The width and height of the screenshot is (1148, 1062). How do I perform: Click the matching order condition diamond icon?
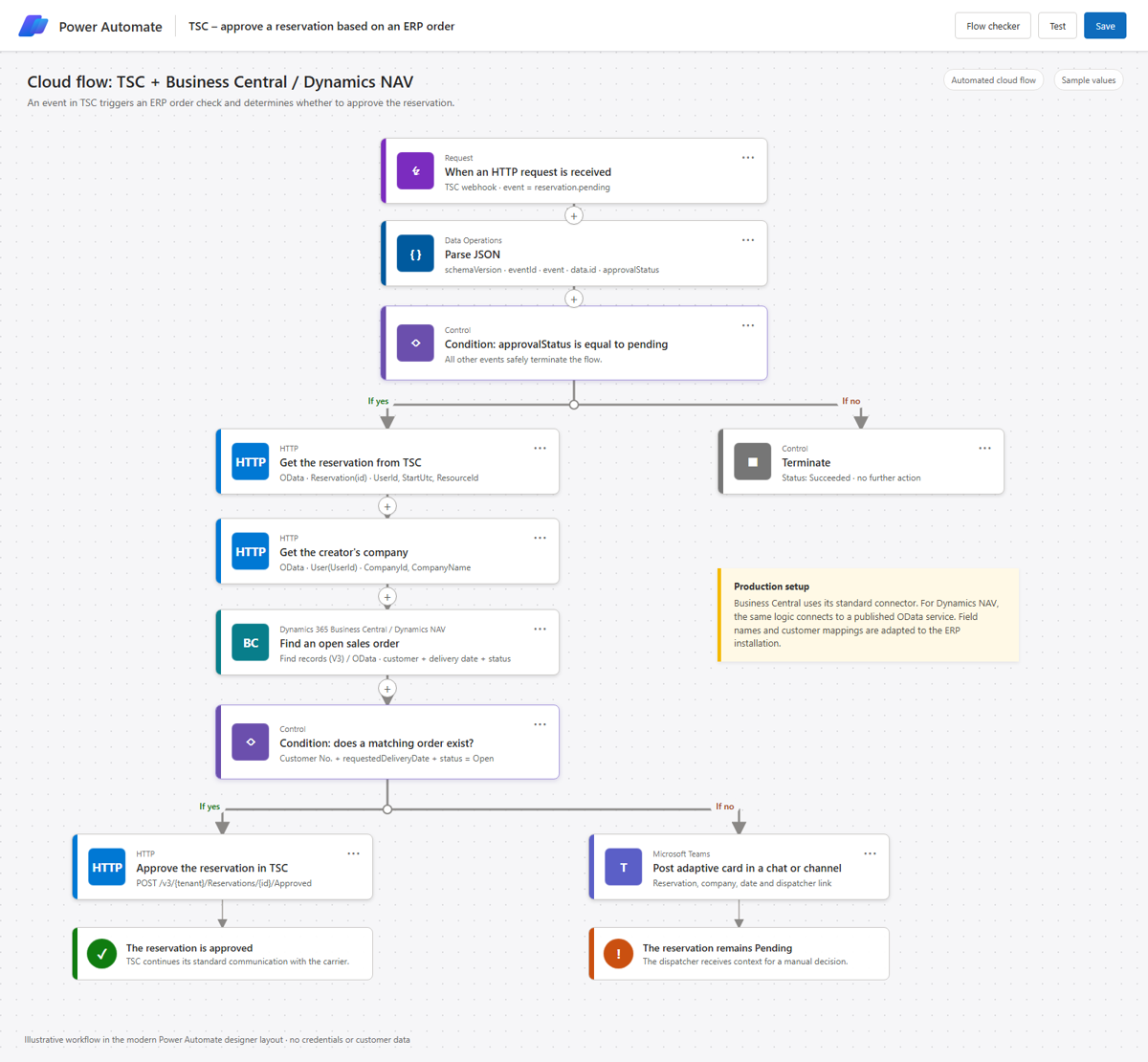pos(251,741)
